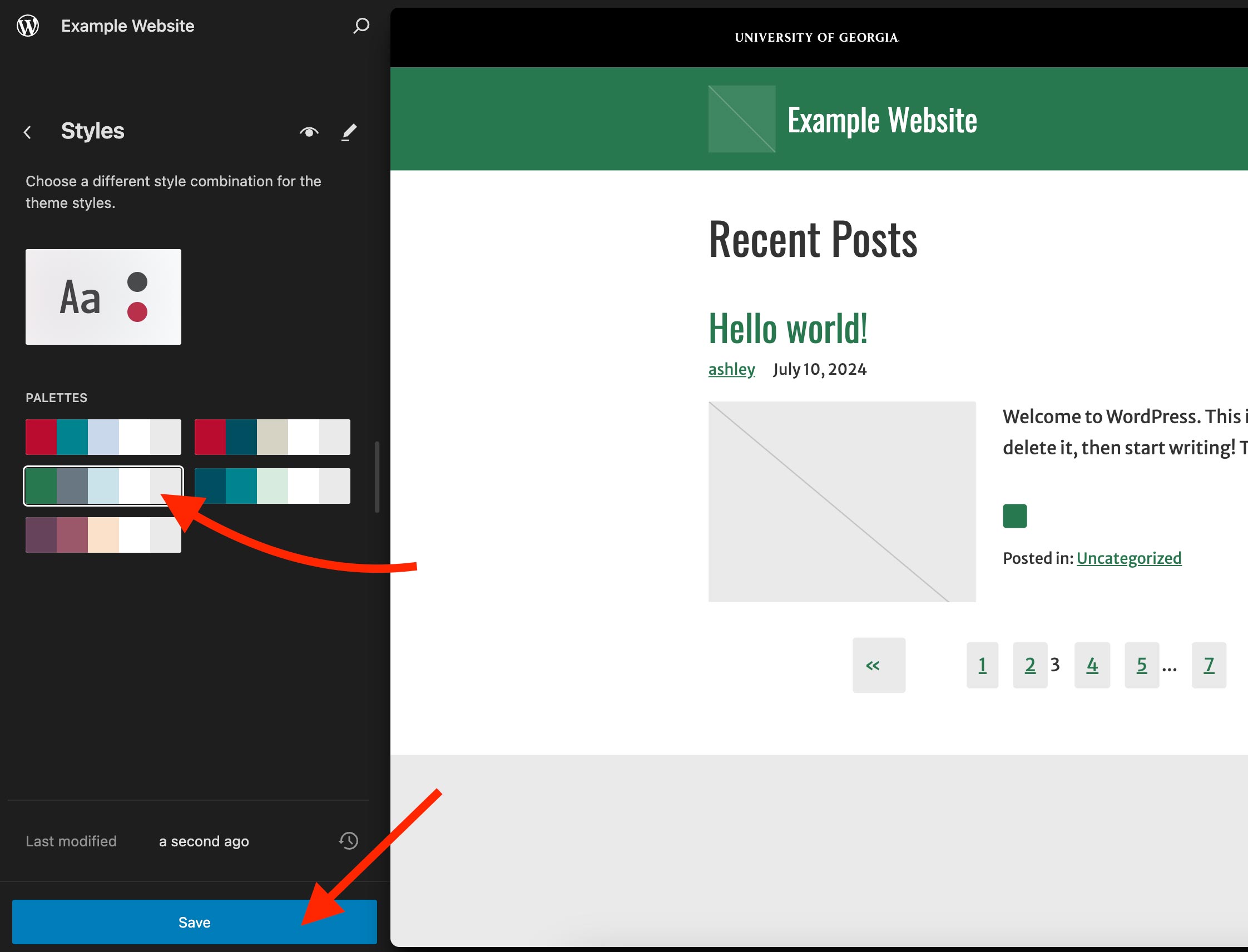This screenshot has height=952, width=1248.
Task: Click the PALETTES section label
Action: tap(57, 398)
